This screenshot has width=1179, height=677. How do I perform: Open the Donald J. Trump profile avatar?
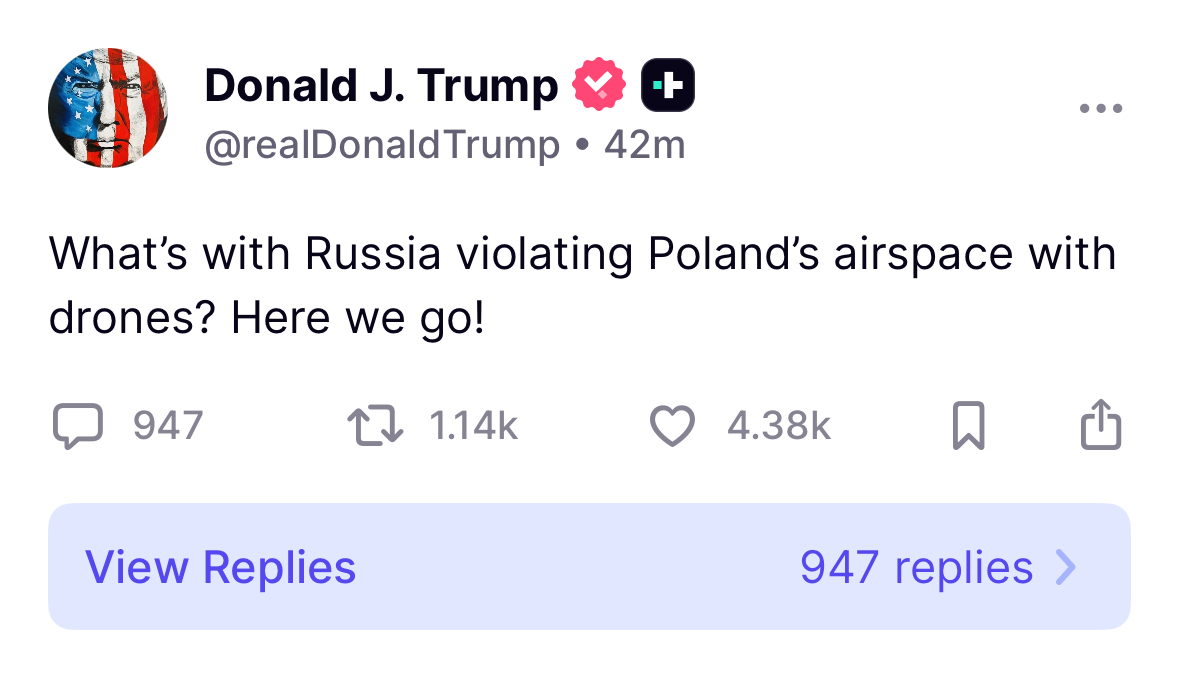click(108, 107)
